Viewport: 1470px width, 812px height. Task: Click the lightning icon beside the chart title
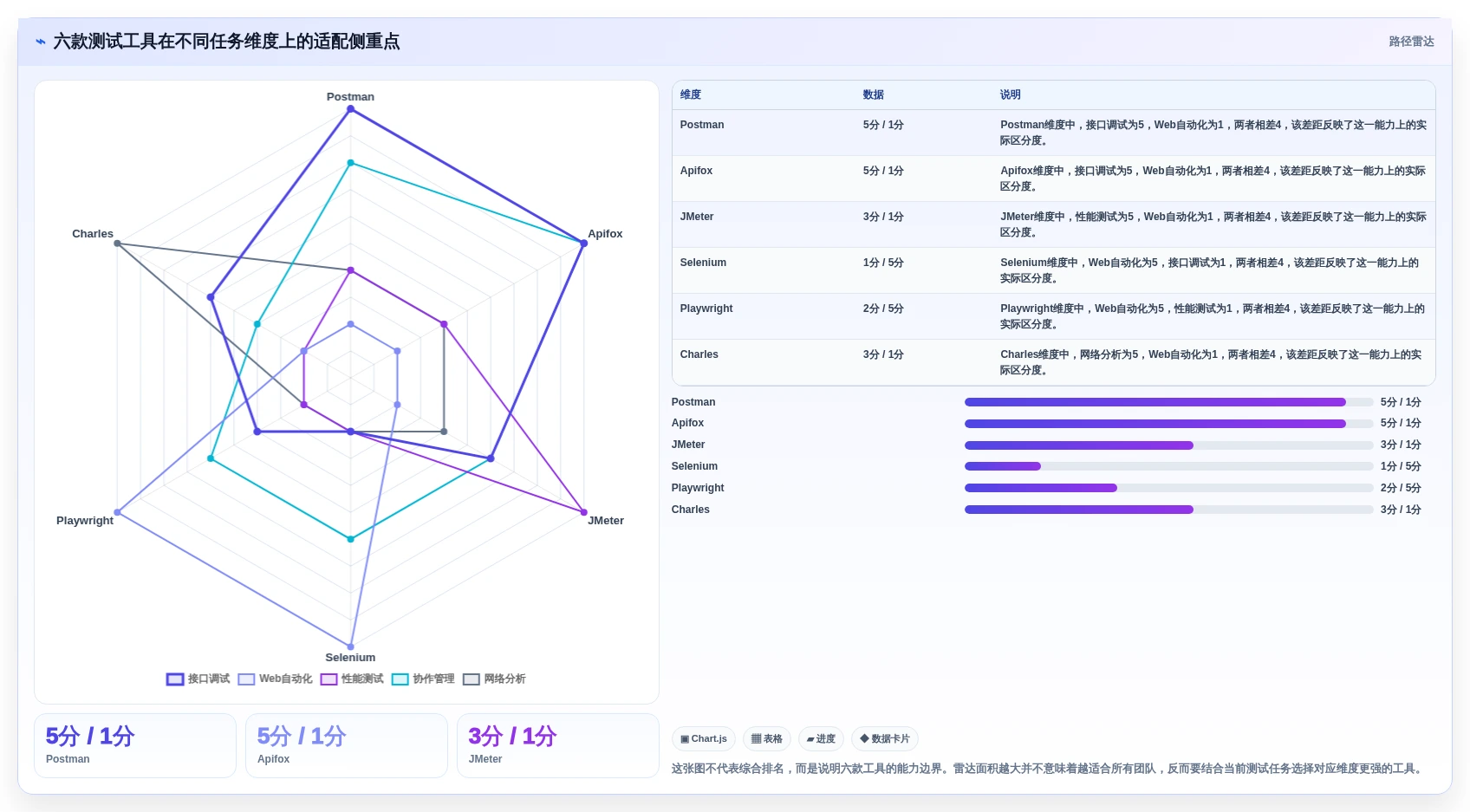pyautogui.click(x=40, y=42)
